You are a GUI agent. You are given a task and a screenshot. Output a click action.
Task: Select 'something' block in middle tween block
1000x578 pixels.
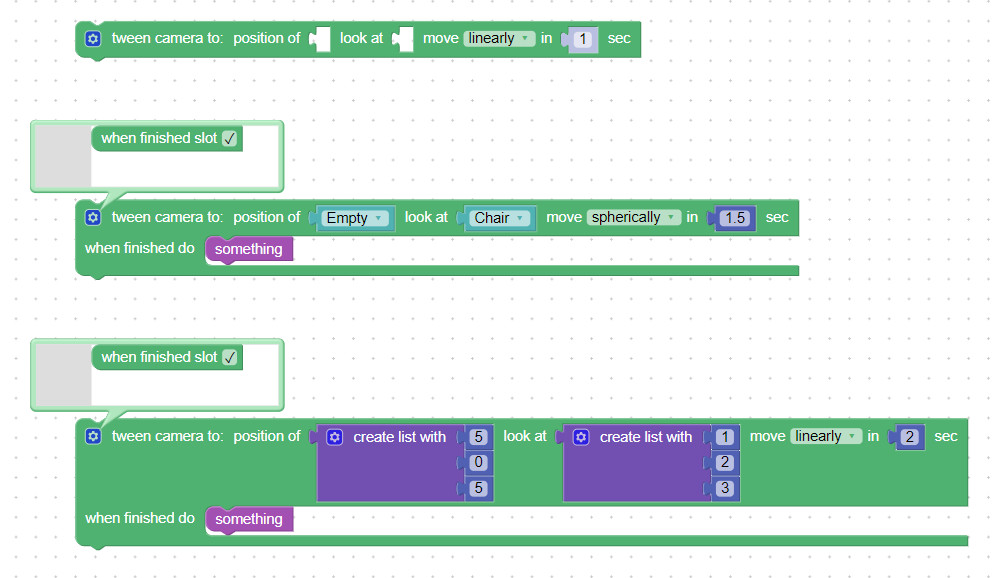(x=249, y=249)
